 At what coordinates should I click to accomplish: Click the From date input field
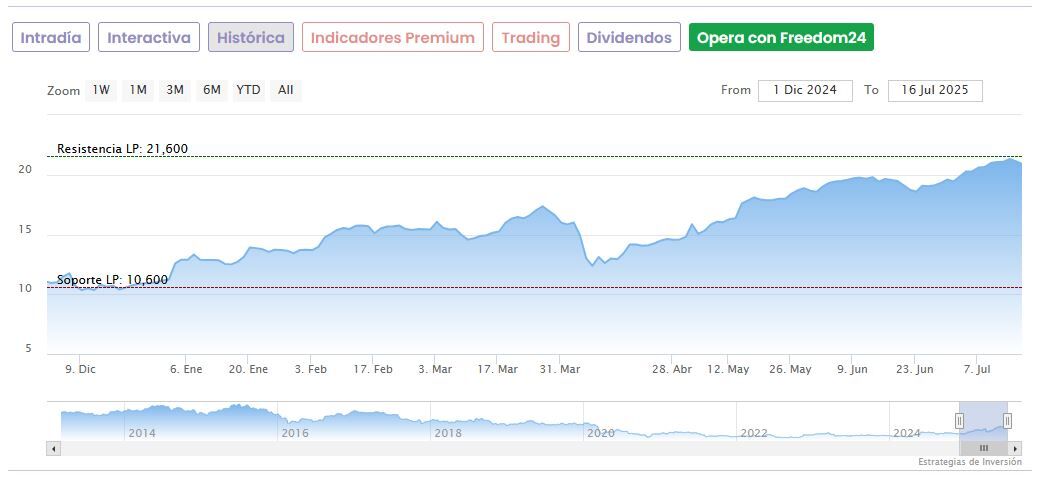click(805, 90)
